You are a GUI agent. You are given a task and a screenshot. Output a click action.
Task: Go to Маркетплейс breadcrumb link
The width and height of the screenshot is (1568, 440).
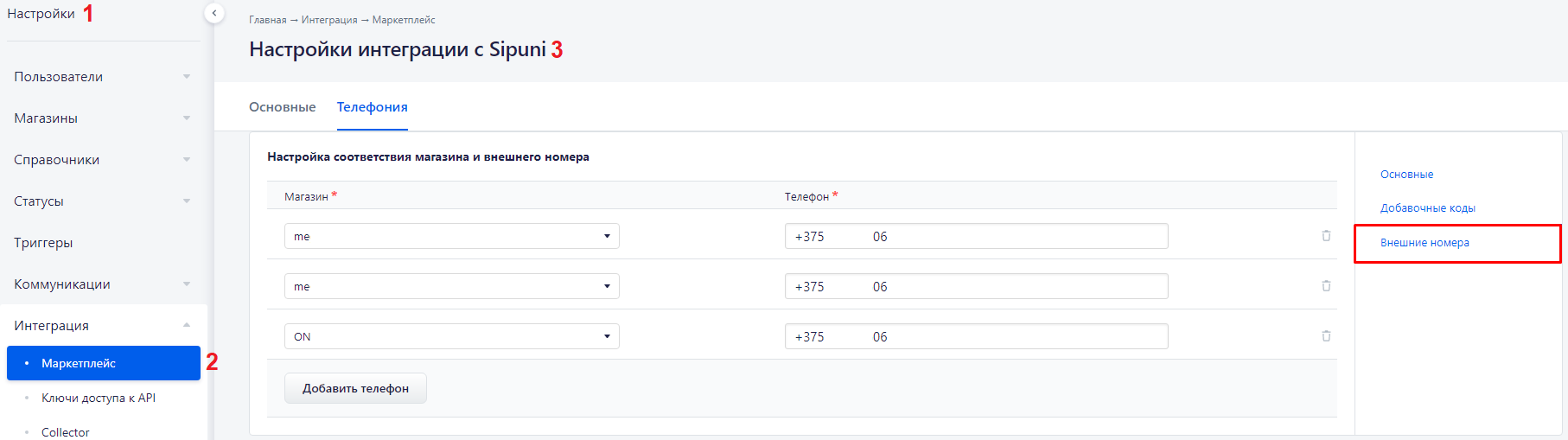tap(404, 20)
